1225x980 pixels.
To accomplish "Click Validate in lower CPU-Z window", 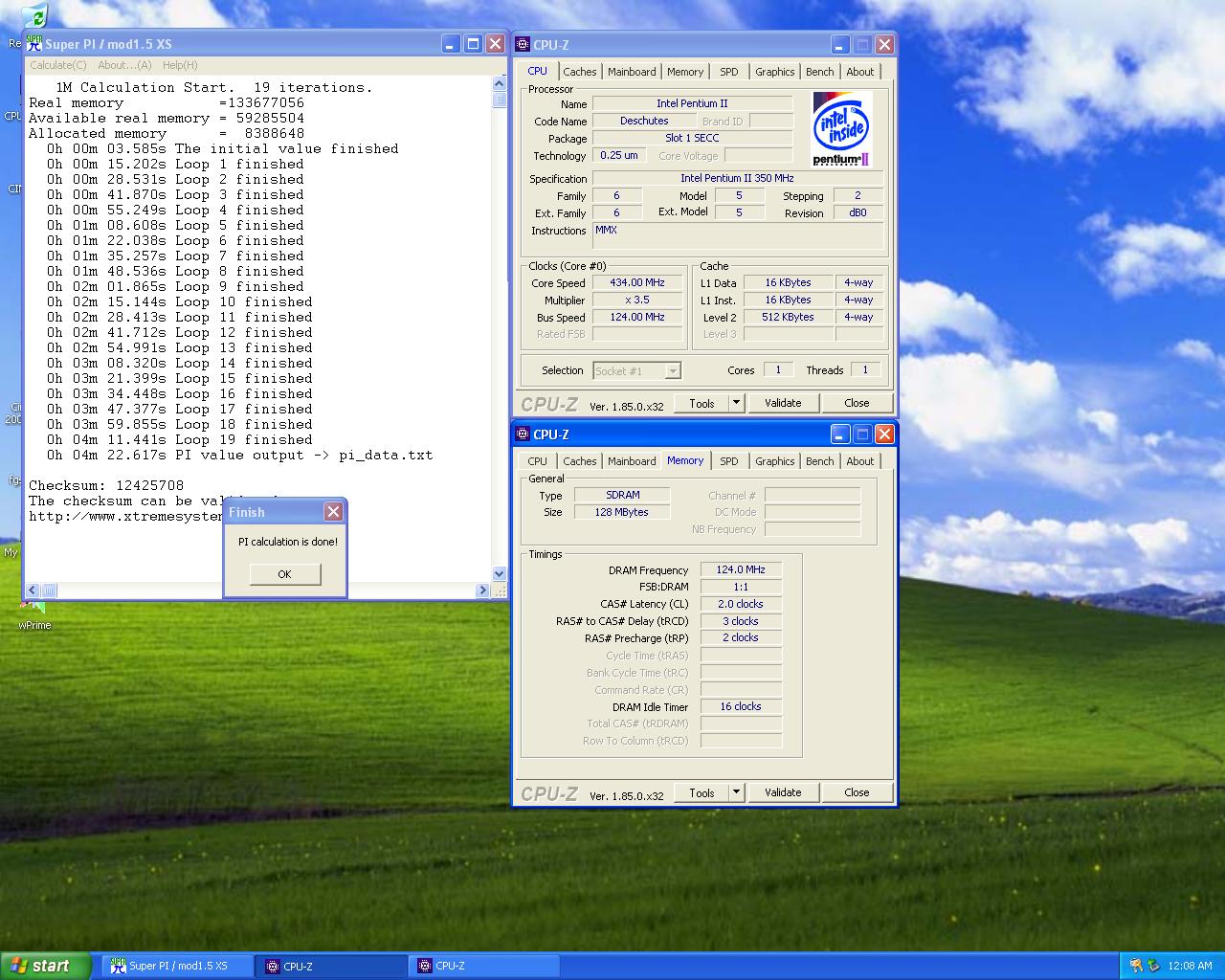I will (x=783, y=792).
